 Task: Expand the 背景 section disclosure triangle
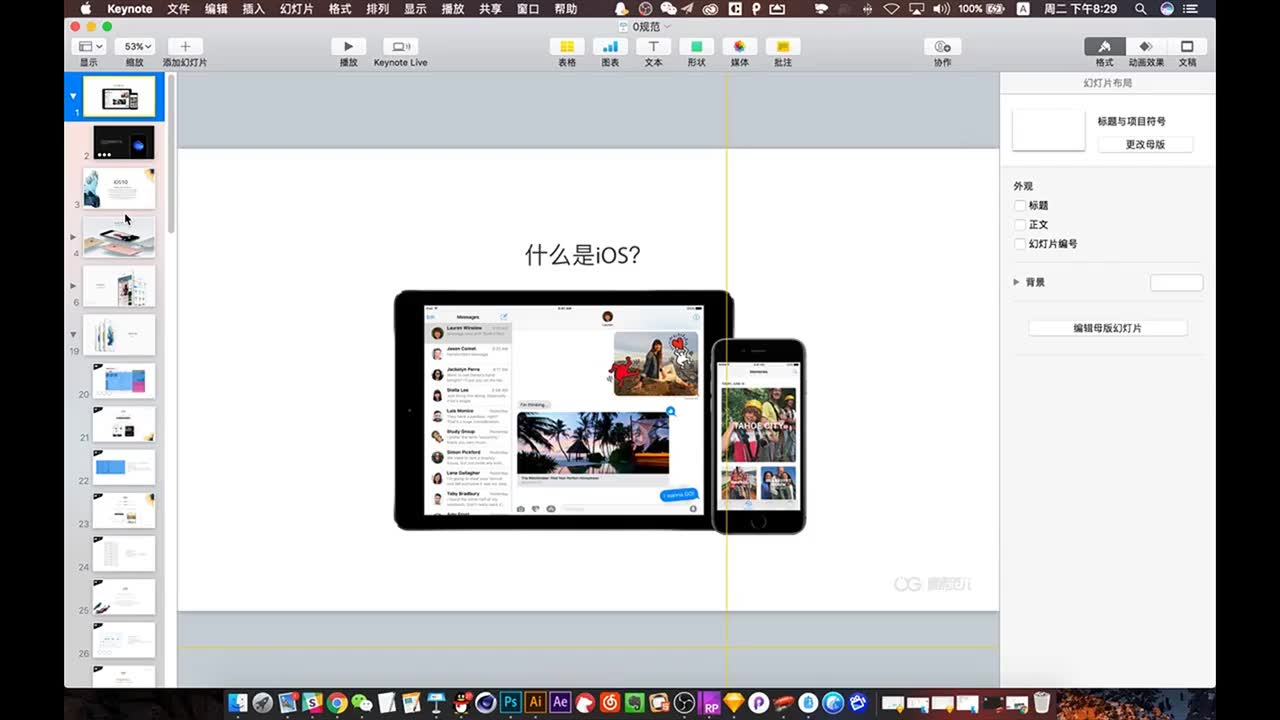[x=1016, y=281]
